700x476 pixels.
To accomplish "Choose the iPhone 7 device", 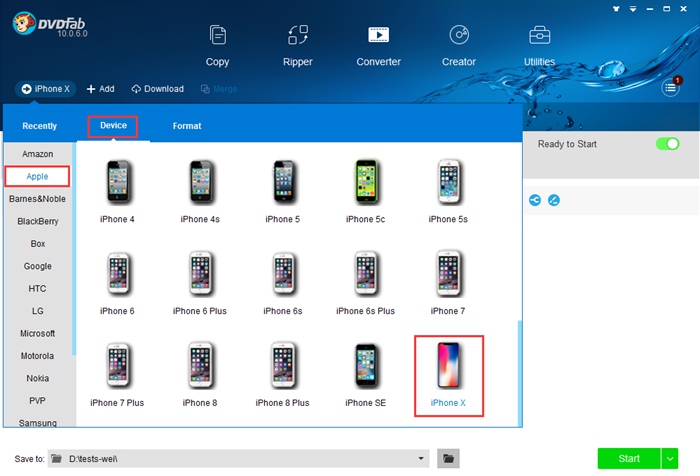I will (x=448, y=283).
